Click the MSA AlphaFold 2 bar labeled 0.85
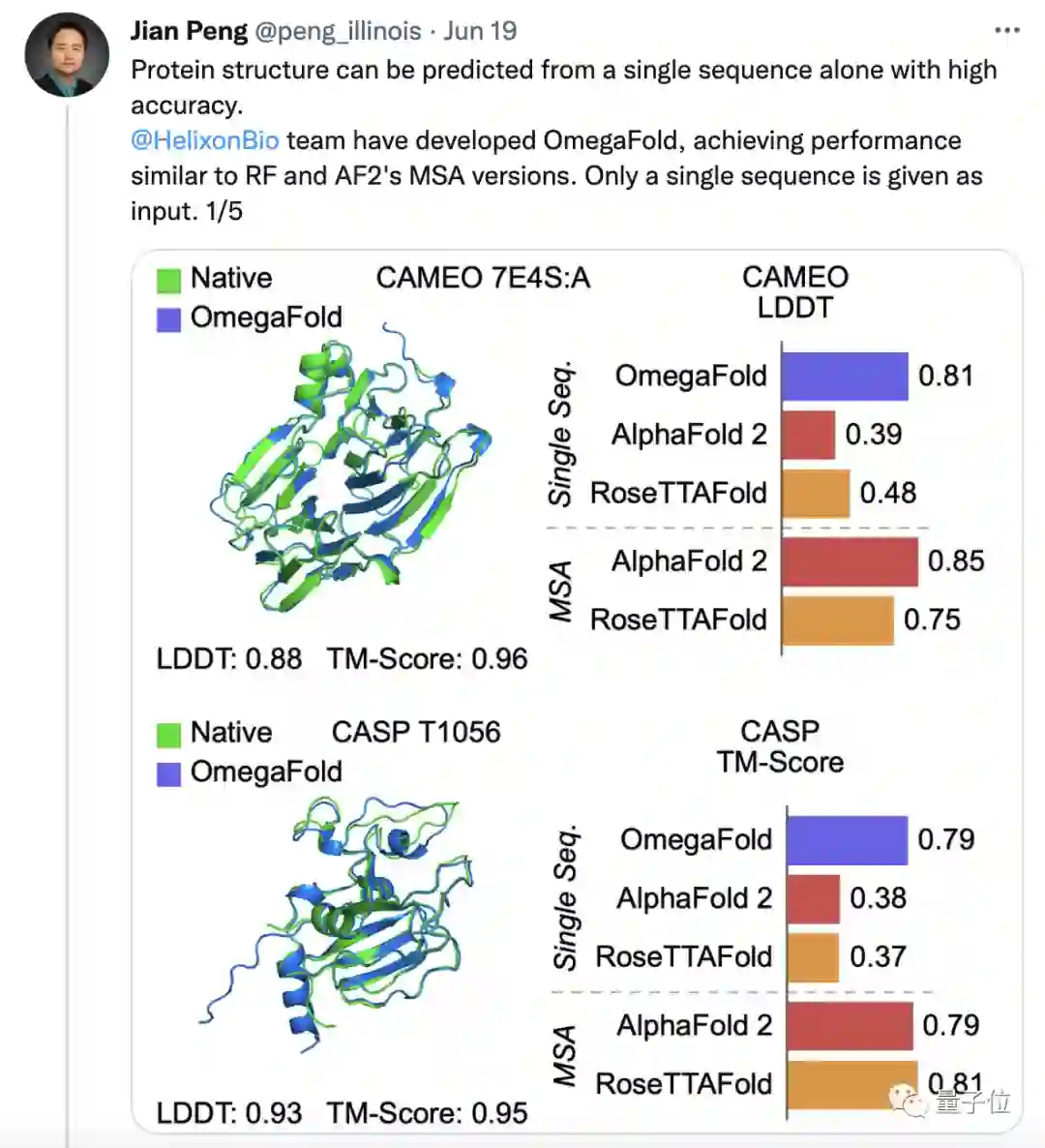Image resolution: width=1045 pixels, height=1148 pixels. [850, 561]
